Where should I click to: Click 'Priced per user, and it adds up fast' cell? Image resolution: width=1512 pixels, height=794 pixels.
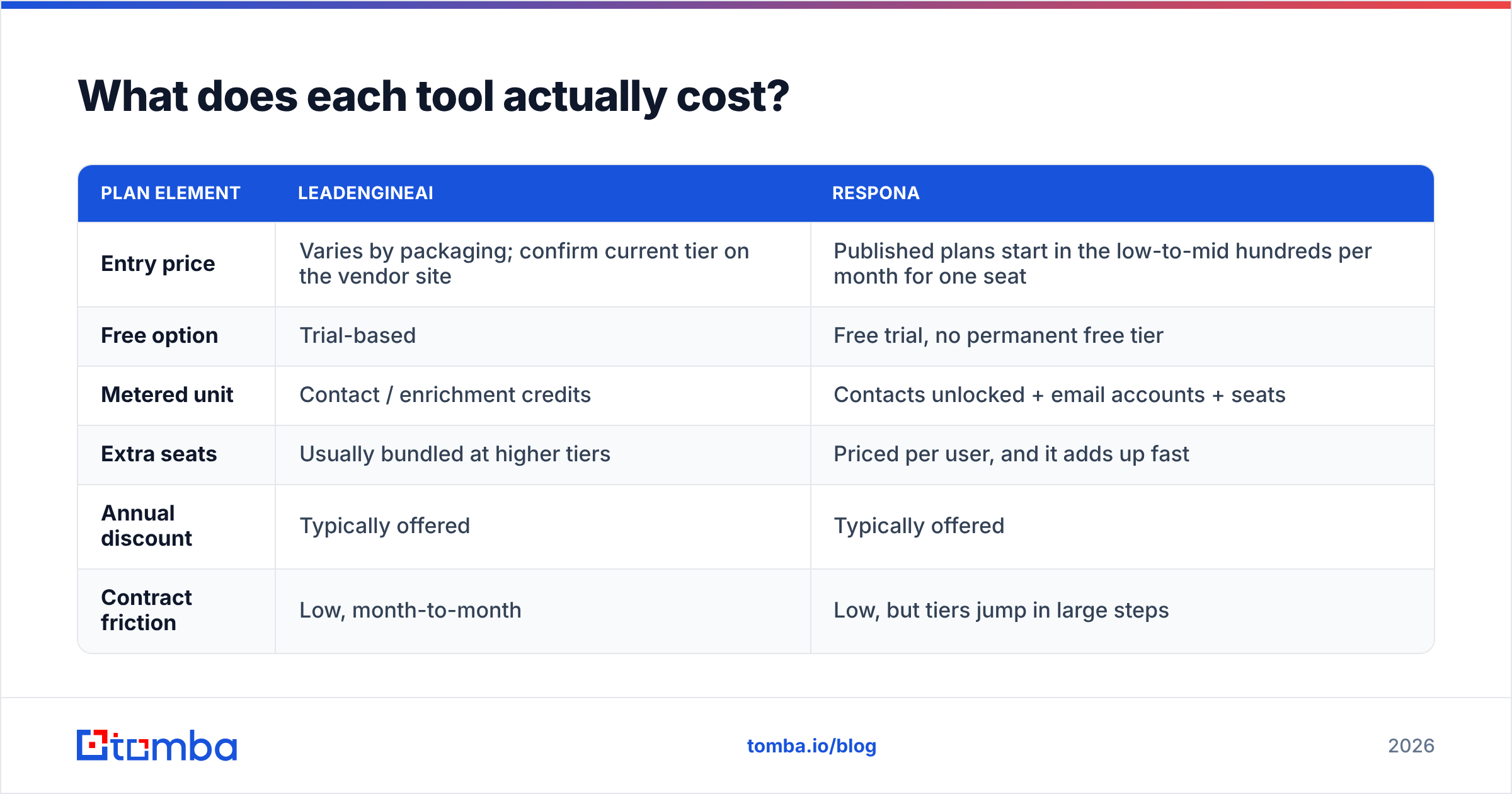pyautogui.click(x=1122, y=455)
